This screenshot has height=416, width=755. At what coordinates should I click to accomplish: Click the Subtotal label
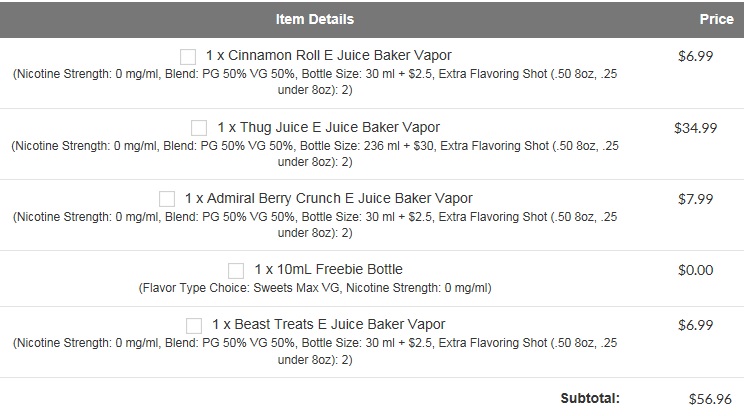590,397
